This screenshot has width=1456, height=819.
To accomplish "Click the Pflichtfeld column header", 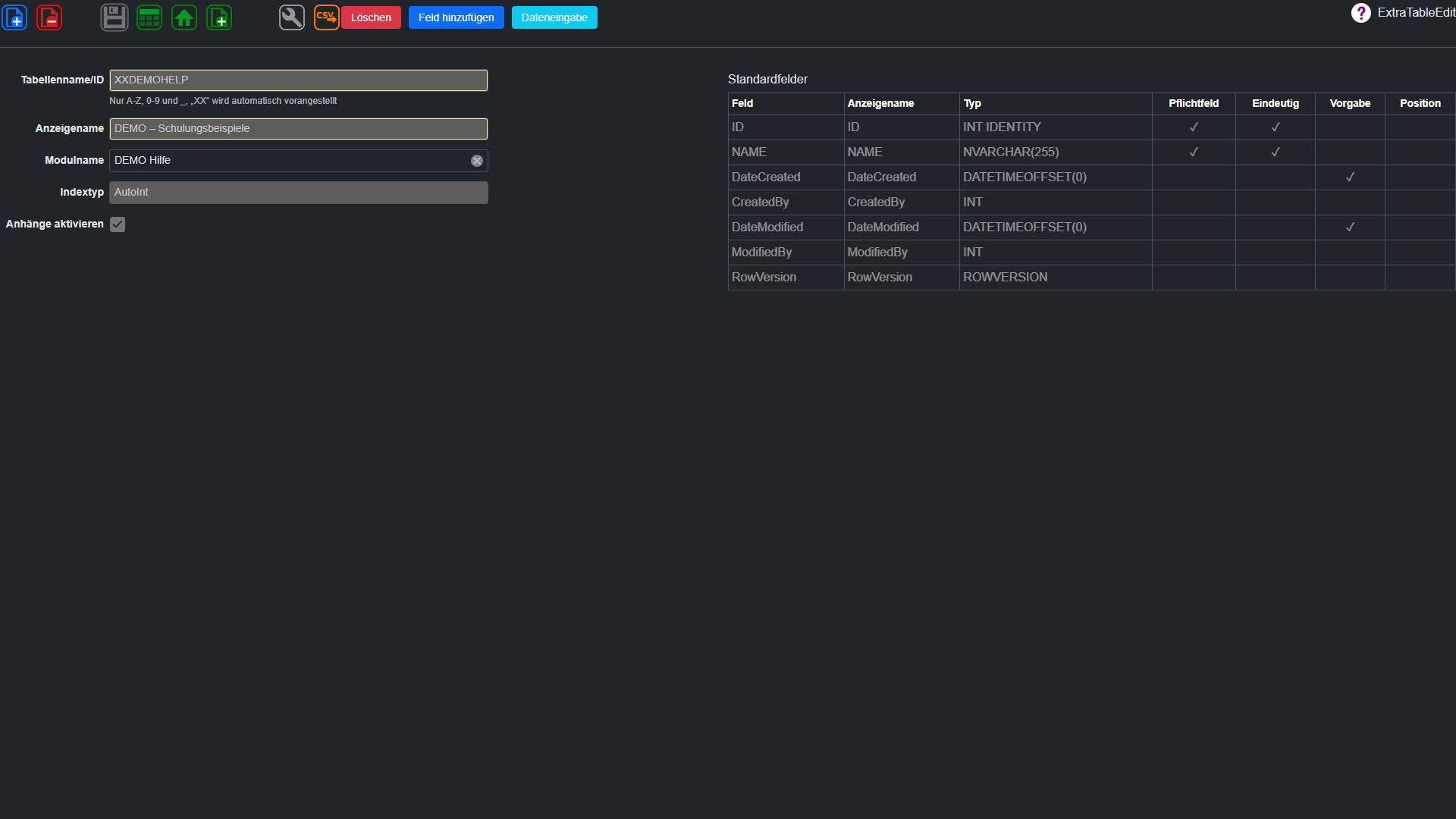I will (x=1194, y=103).
